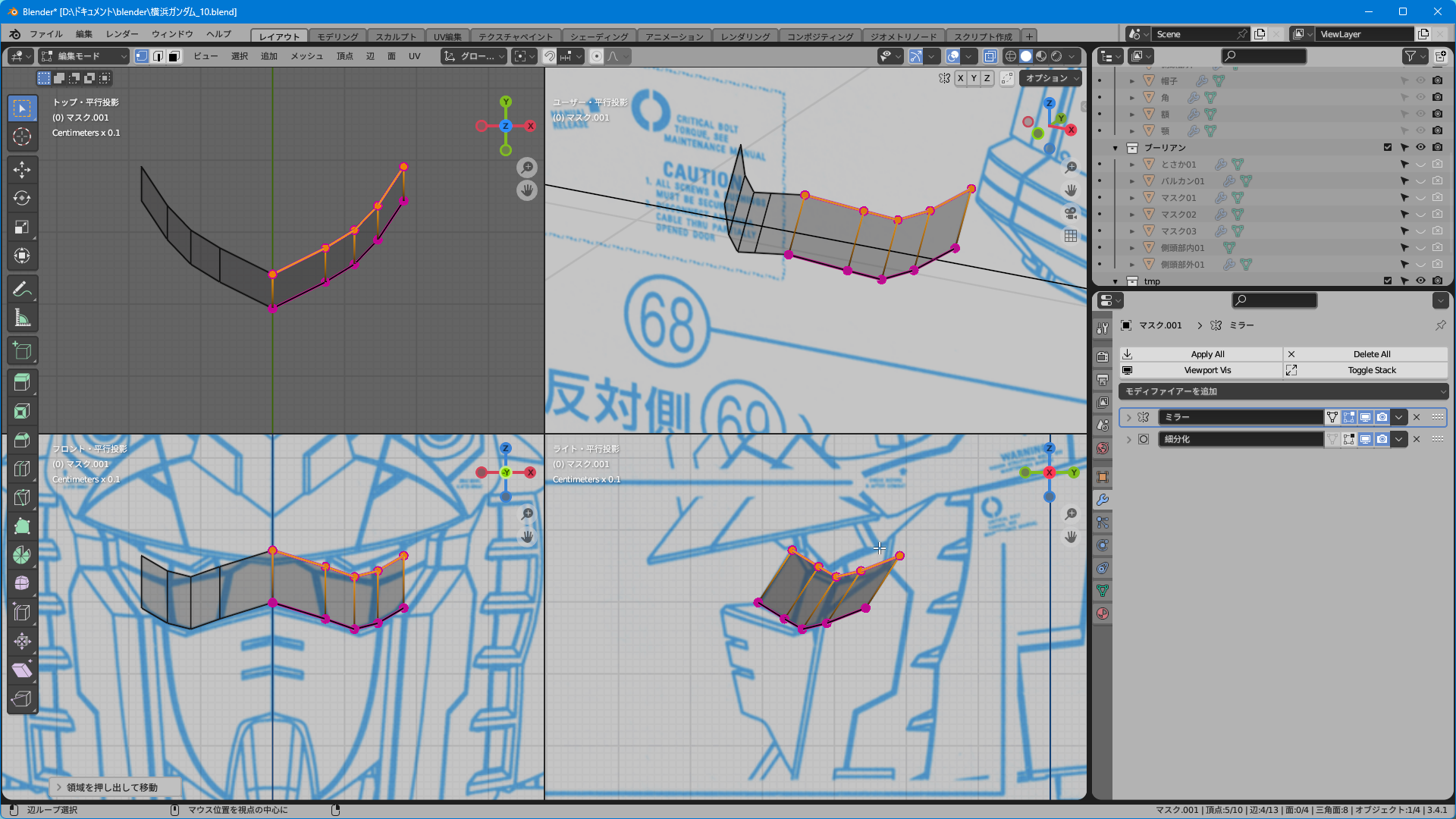
Task: Select the Rotate tool
Action: 22,198
